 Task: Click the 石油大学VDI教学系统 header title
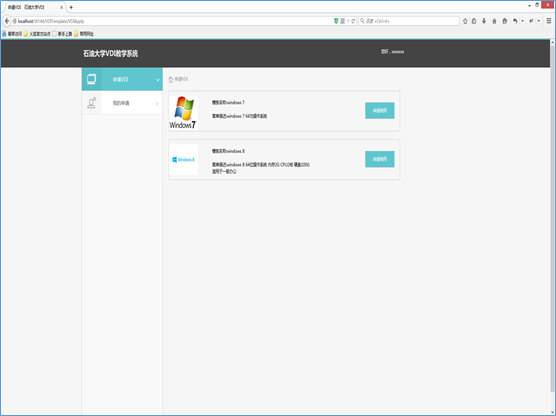click(x=111, y=54)
